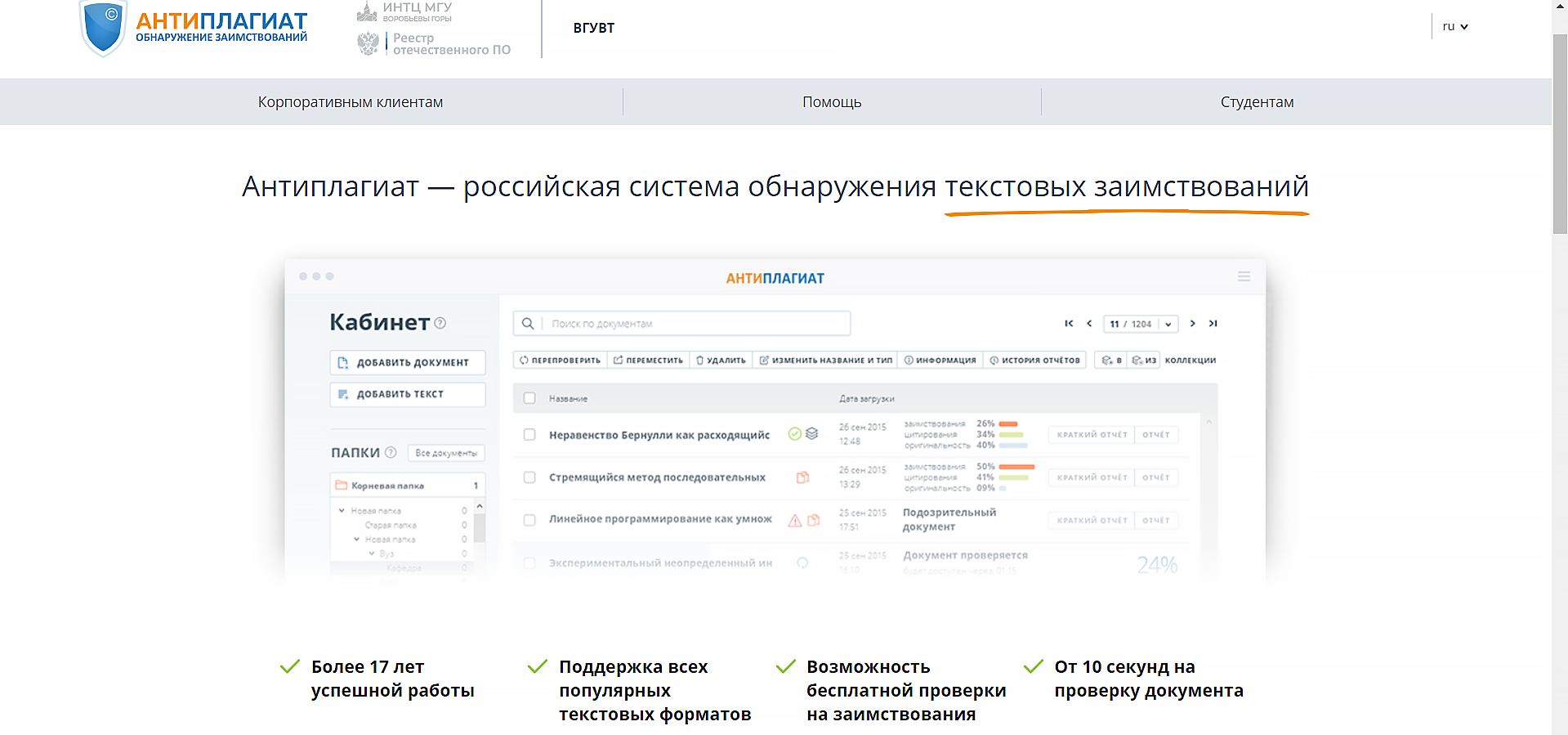Screen dimensions: 1568x735
Task: Click the help icon next to Кабинет
Action: coord(440,323)
